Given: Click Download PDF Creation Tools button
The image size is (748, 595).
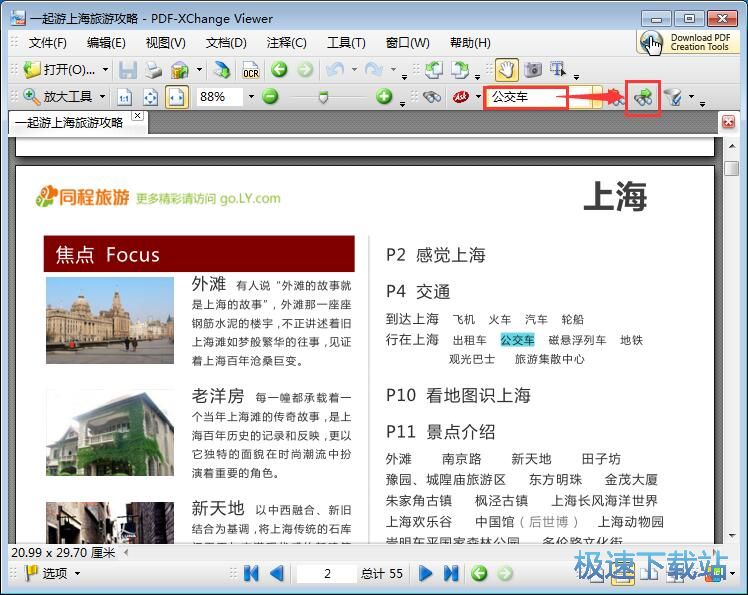Looking at the screenshot, I should click(x=688, y=42).
